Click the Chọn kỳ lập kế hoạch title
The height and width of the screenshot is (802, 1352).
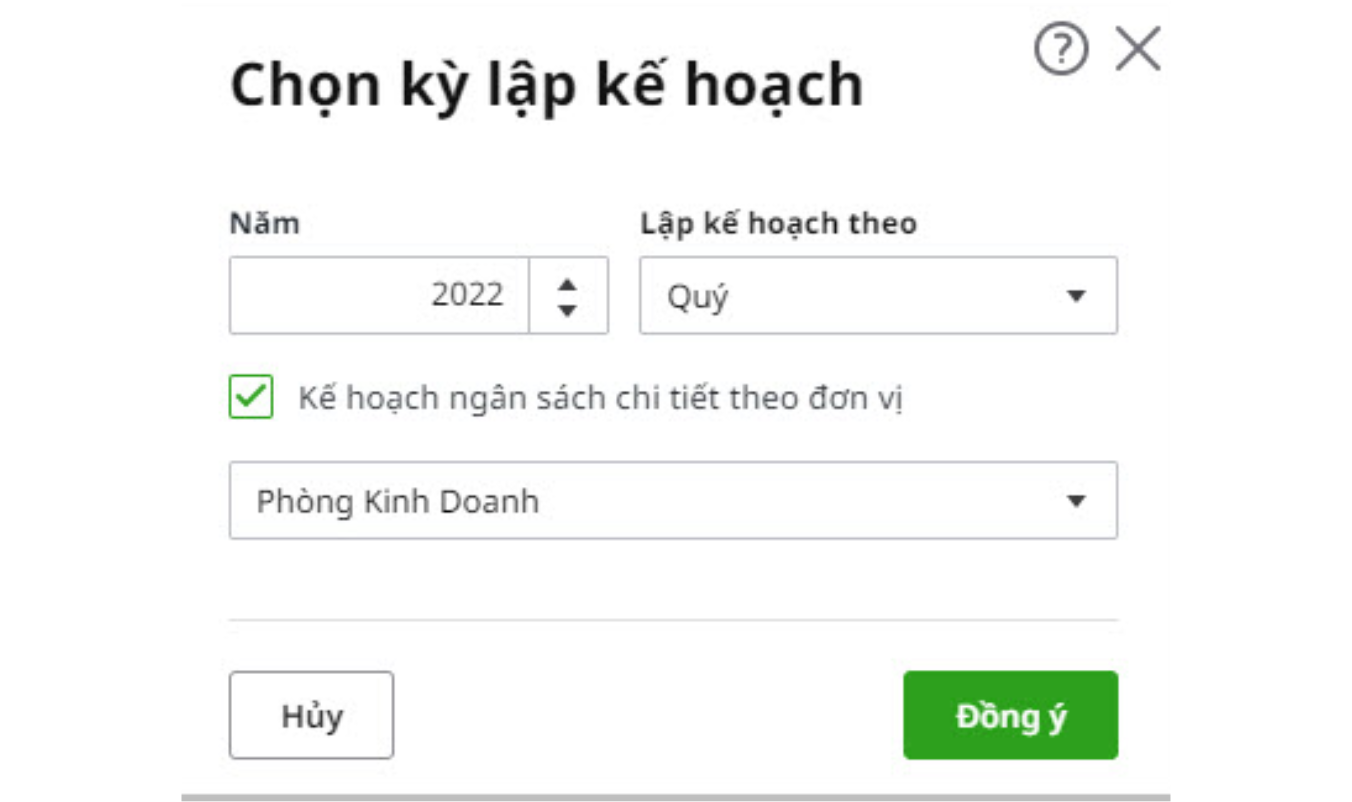[x=546, y=86]
